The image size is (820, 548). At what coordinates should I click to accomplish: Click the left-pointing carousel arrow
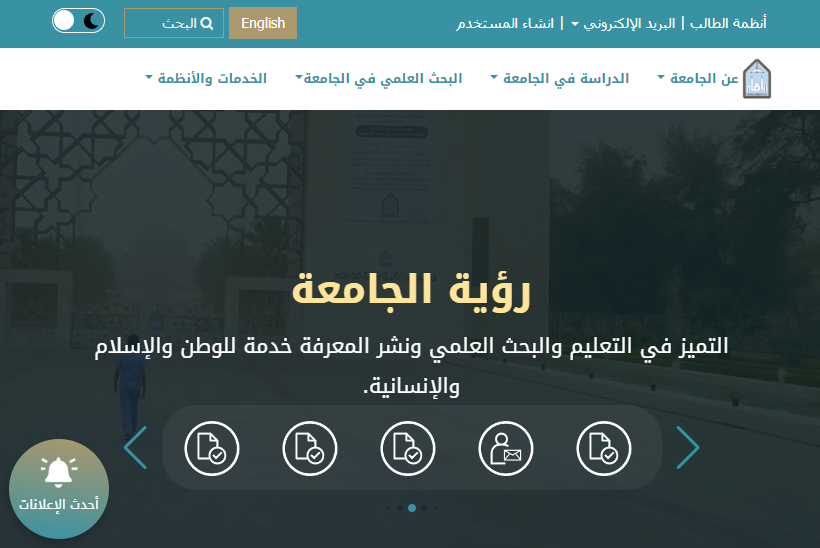pyautogui.click(x=135, y=448)
